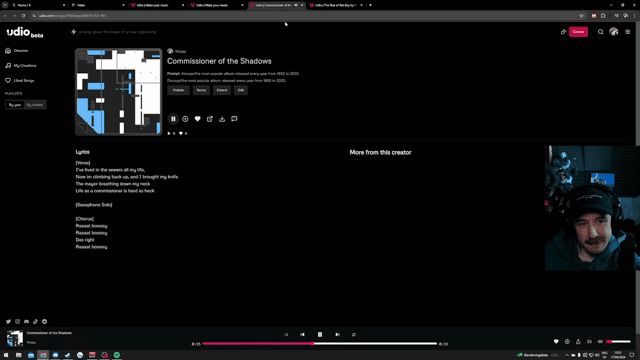
Task: Open the Windows Start menu
Action: point(6,355)
